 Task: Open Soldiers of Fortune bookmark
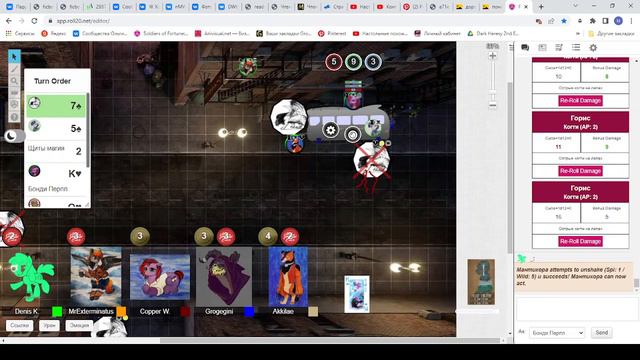[x=161, y=33]
